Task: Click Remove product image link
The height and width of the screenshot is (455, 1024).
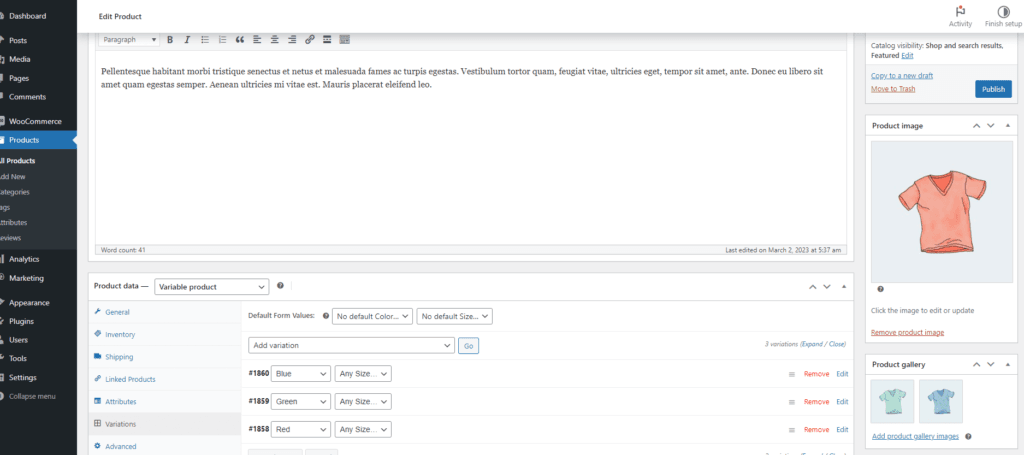Action: point(907,332)
